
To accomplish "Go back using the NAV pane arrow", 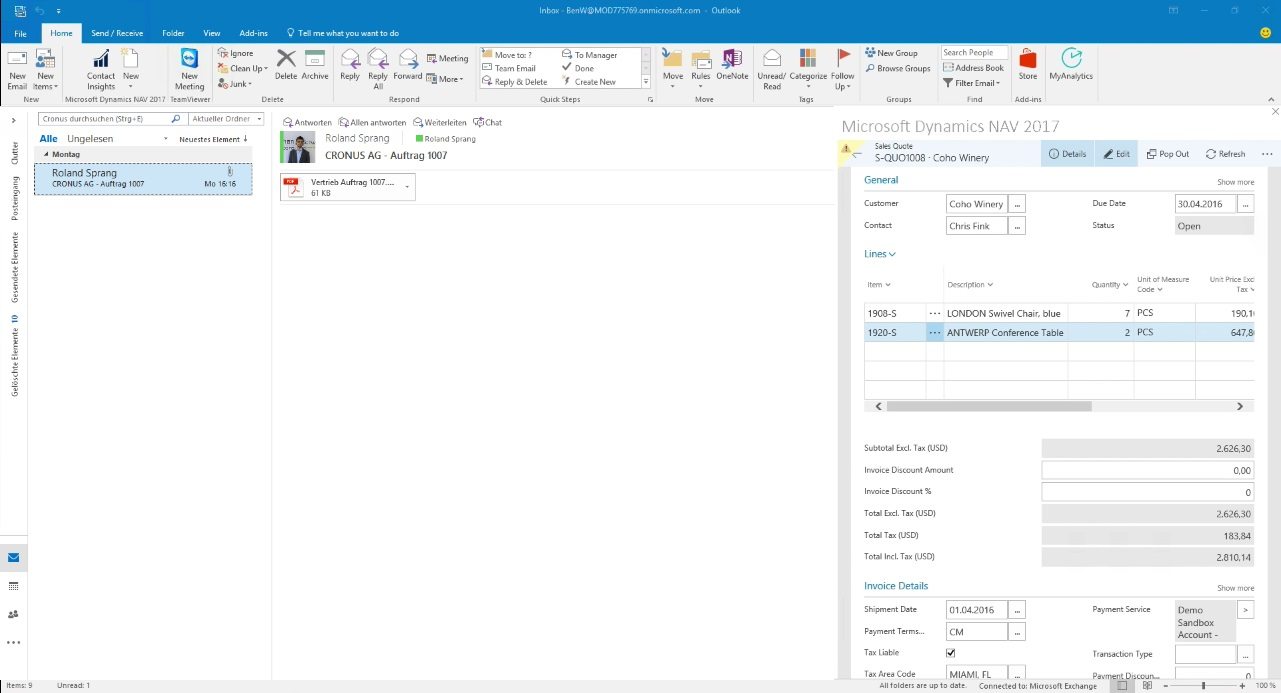I will click(x=856, y=154).
